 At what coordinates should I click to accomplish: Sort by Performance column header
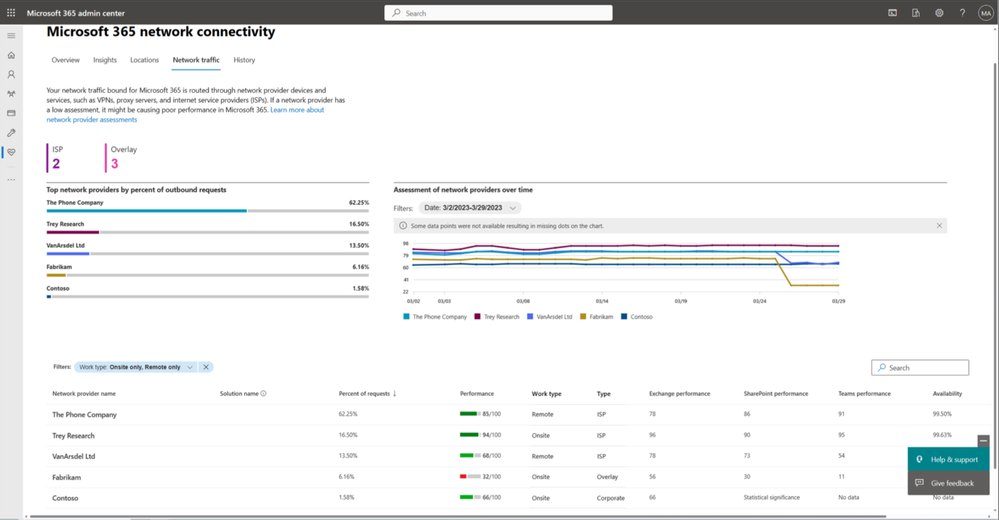pos(477,394)
